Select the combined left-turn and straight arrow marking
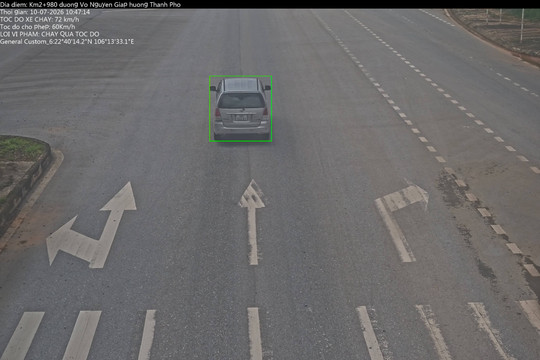 coord(91,225)
